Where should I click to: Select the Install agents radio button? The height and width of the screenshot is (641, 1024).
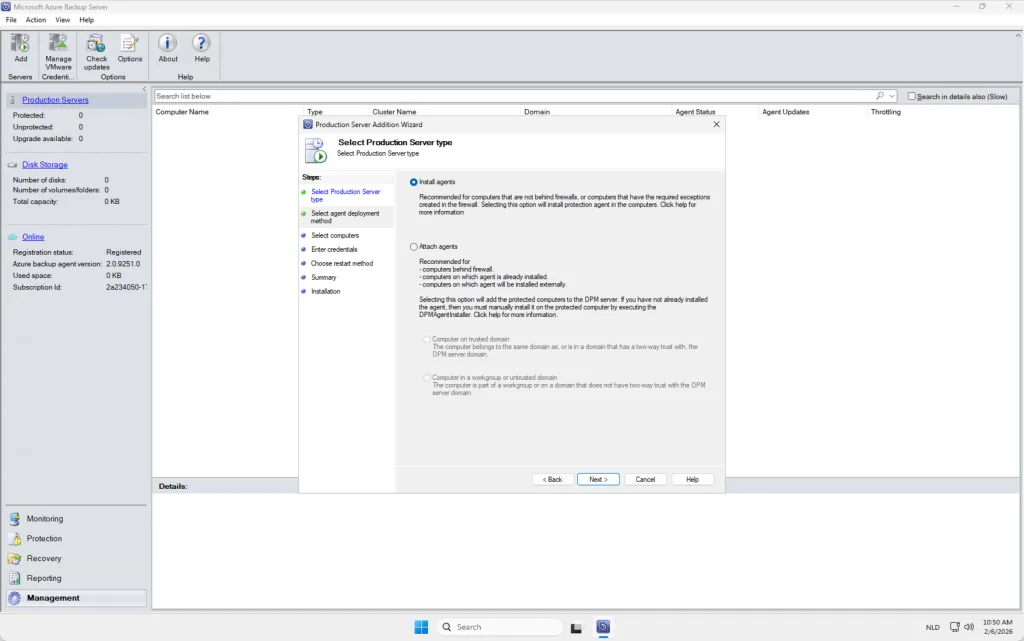click(x=414, y=182)
